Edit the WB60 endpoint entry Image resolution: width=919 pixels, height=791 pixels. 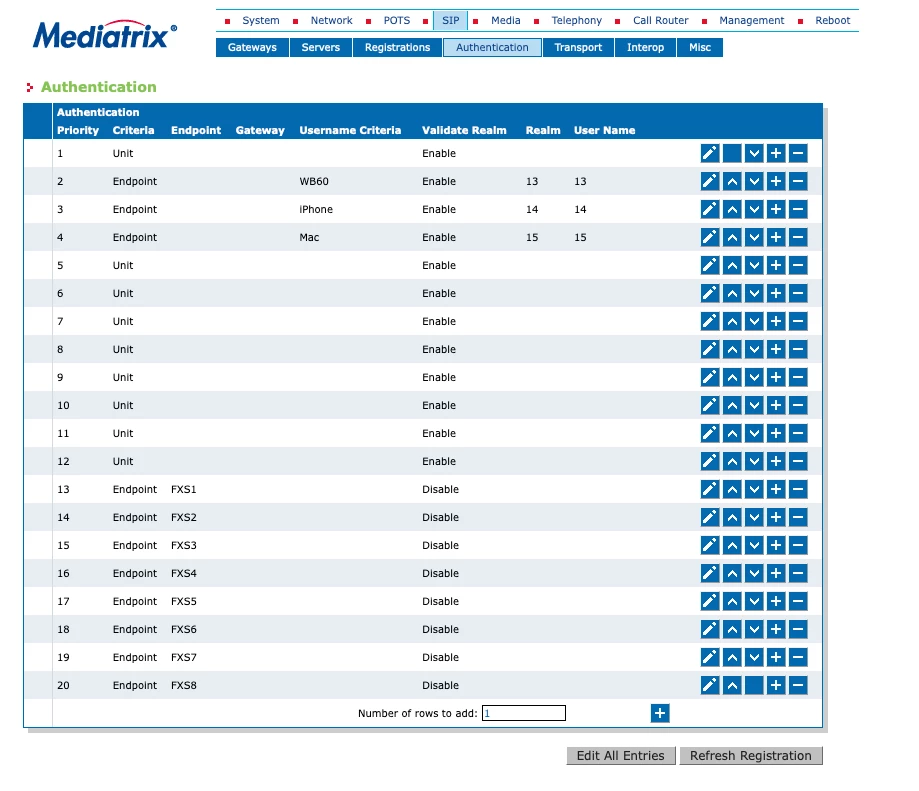coord(710,182)
